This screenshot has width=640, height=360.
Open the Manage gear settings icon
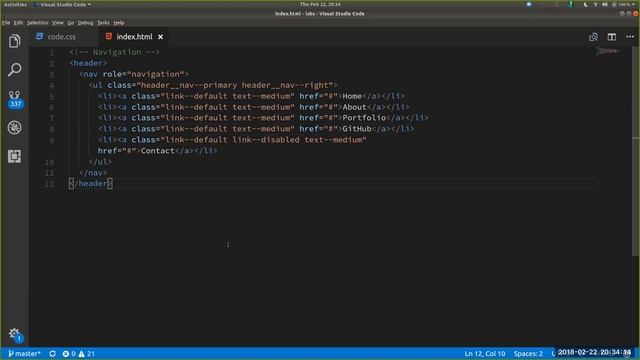pyautogui.click(x=15, y=335)
